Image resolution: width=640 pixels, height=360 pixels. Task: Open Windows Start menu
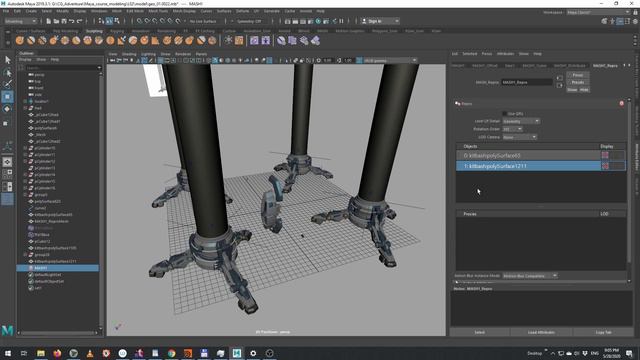coord(8,353)
